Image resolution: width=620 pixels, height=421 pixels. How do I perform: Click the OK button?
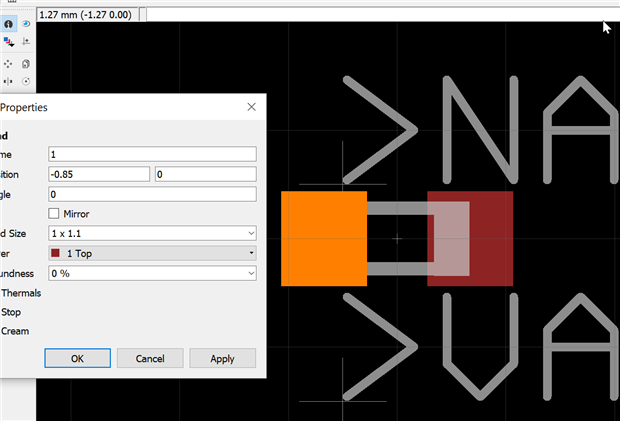[x=78, y=358]
